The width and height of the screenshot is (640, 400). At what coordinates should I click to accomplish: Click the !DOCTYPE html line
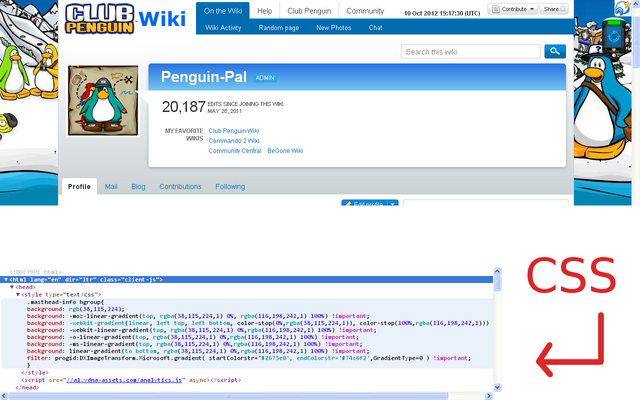35,272
